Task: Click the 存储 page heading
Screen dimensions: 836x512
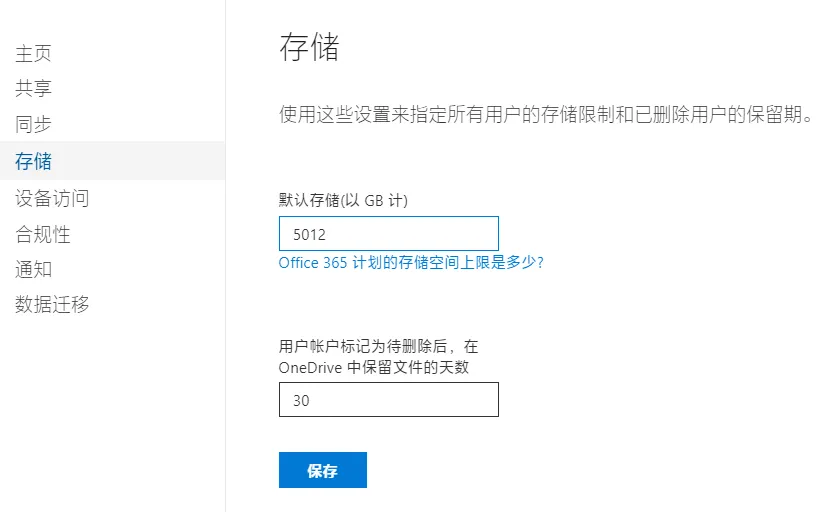Action: [309, 48]
